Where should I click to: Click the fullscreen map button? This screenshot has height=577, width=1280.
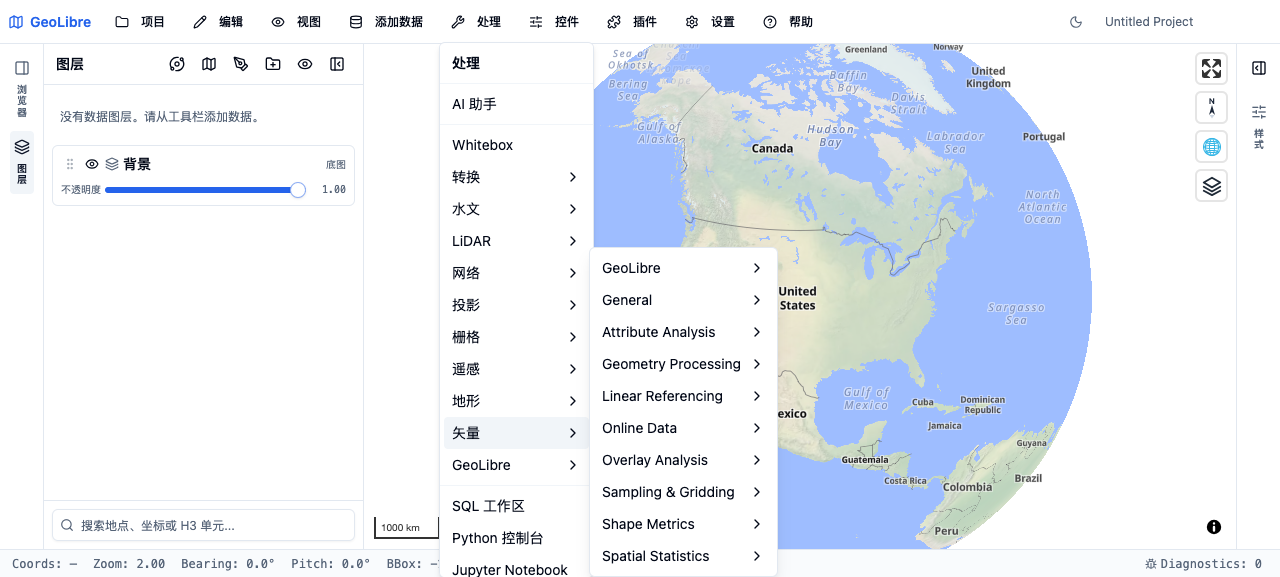[1211, 68]
